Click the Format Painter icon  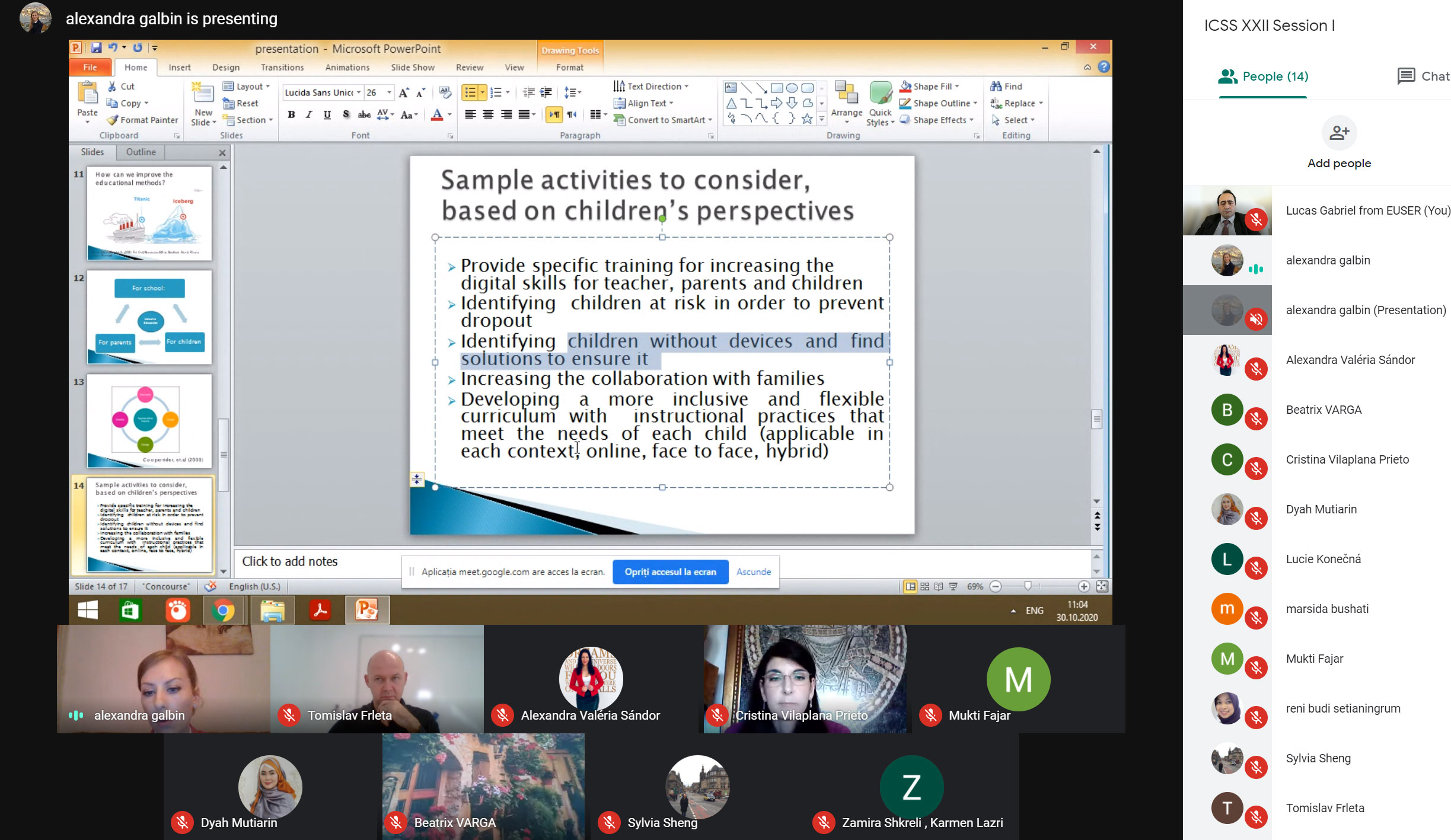click(113, 120)
